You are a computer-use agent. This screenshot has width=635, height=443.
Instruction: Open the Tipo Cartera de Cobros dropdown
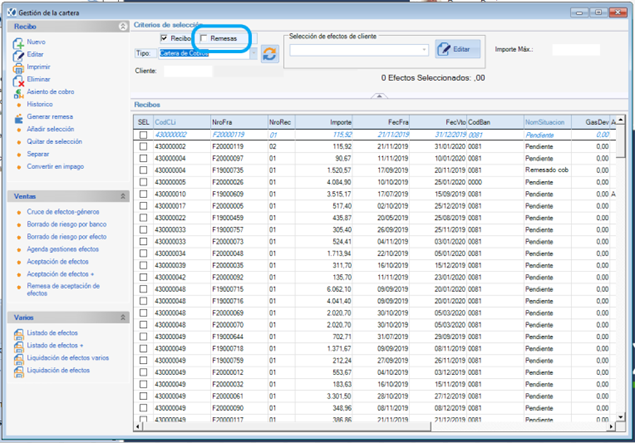254,53
